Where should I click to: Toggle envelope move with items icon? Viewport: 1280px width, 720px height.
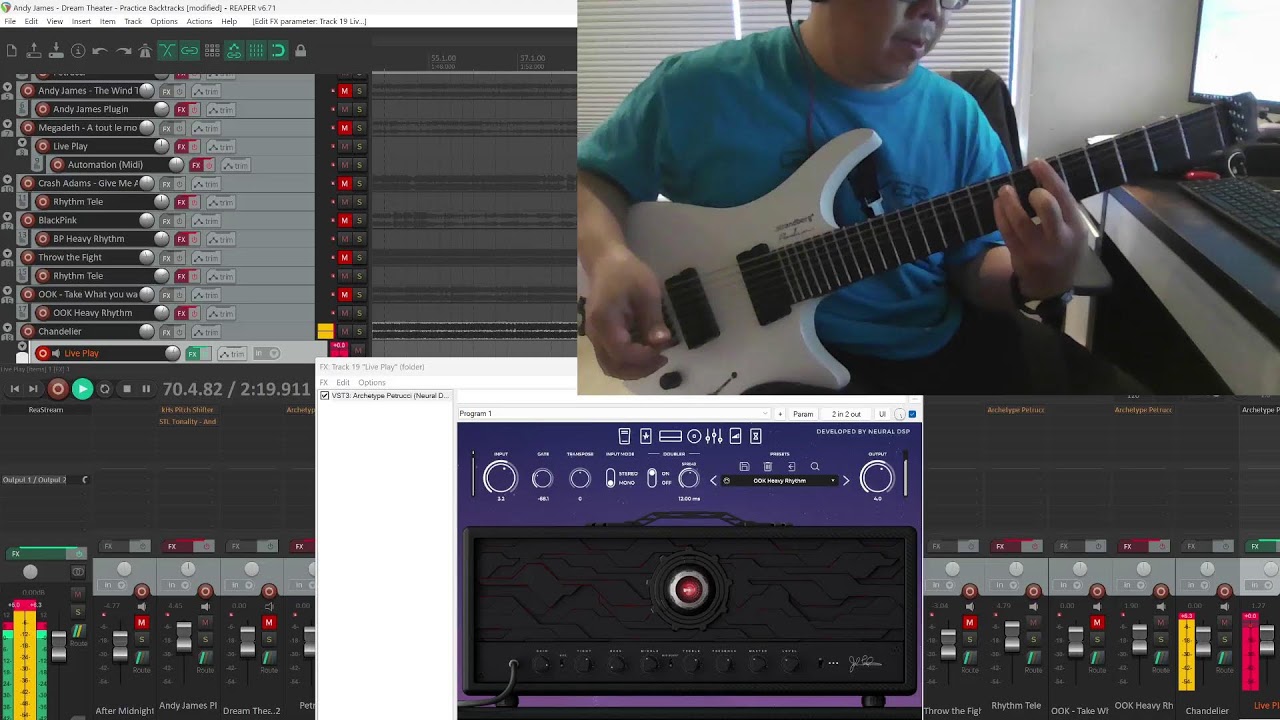coord(234,50)
